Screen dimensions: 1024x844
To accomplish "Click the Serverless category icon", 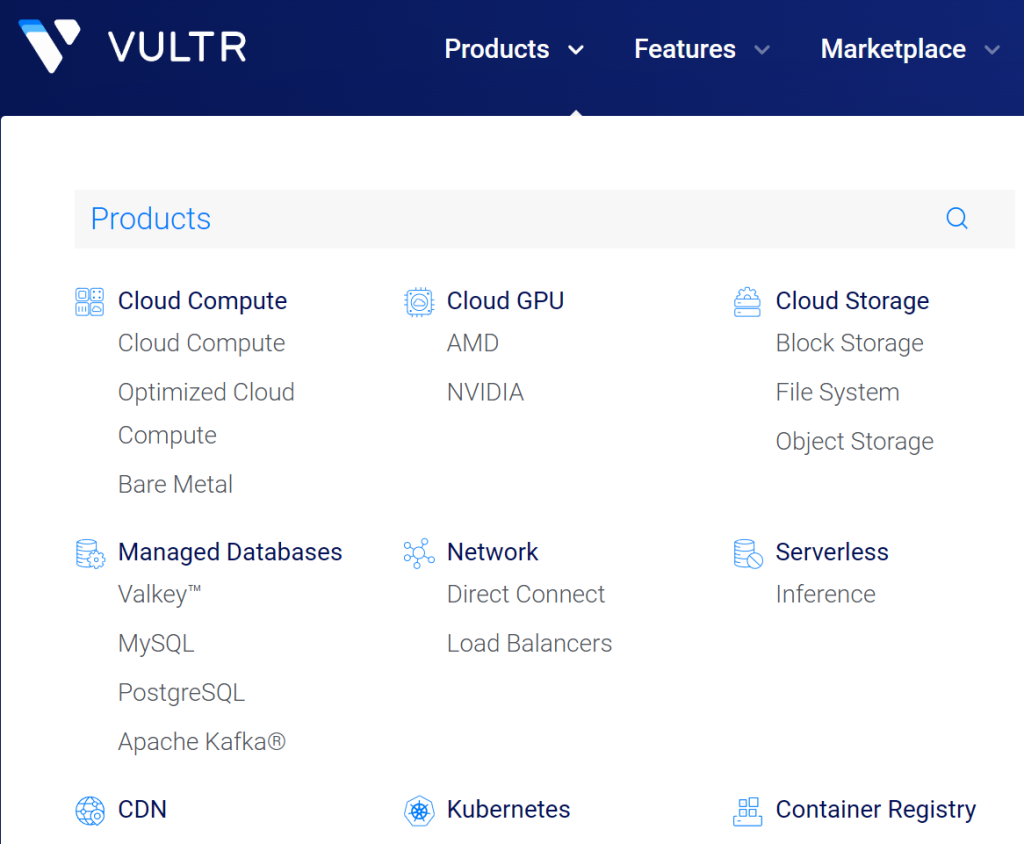I will click(748, 553).
